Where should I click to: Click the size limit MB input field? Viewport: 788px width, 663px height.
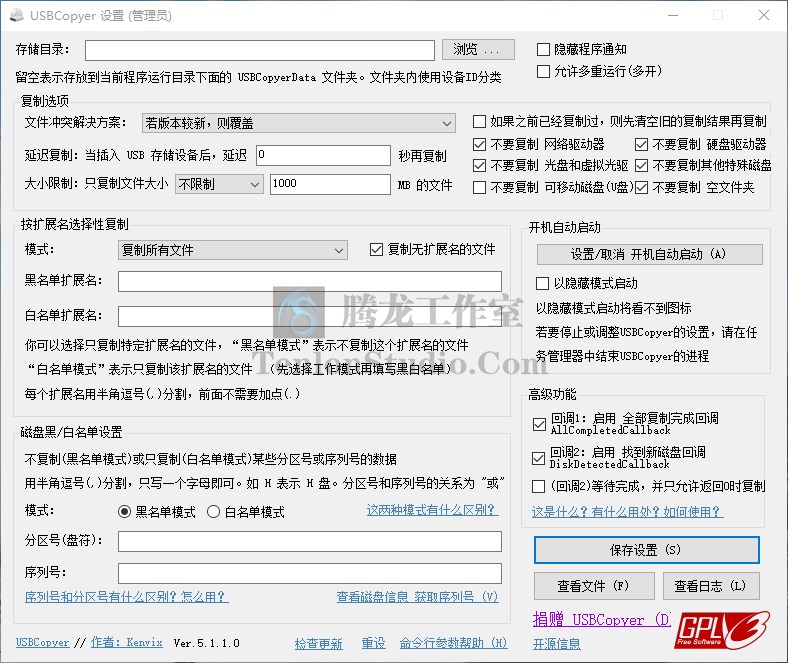coord(330,184)
